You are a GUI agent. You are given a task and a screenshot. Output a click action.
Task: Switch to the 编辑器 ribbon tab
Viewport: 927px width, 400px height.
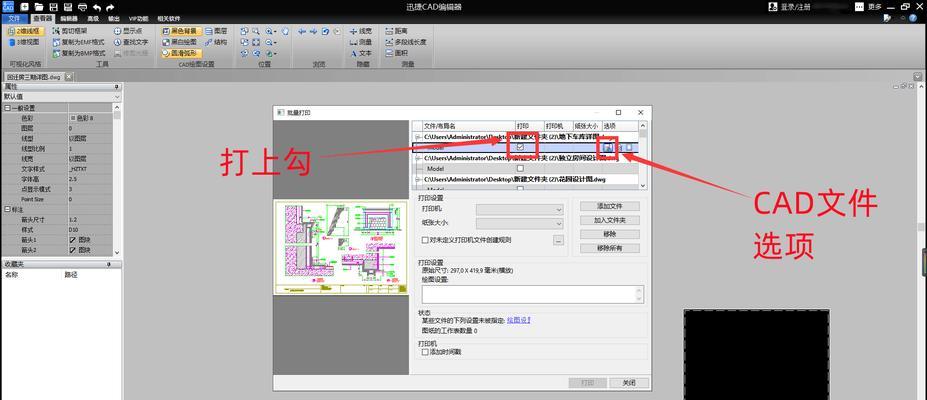pyautogui.click(x=69, y=18)
